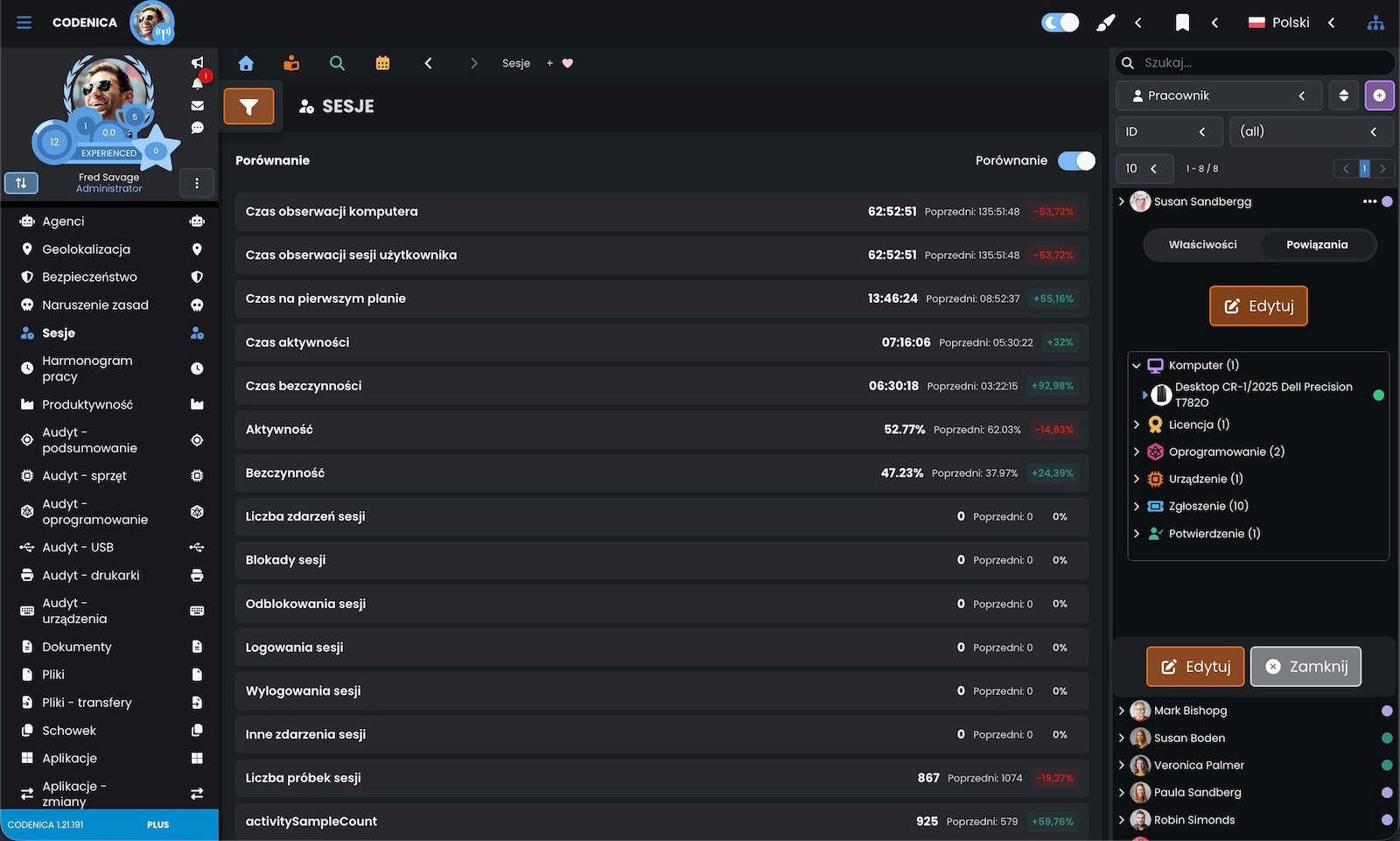This screenshot has width=1400, height=841.
Task: Open organization hierarchy icon top right
Action: [x=1375, y=23]
